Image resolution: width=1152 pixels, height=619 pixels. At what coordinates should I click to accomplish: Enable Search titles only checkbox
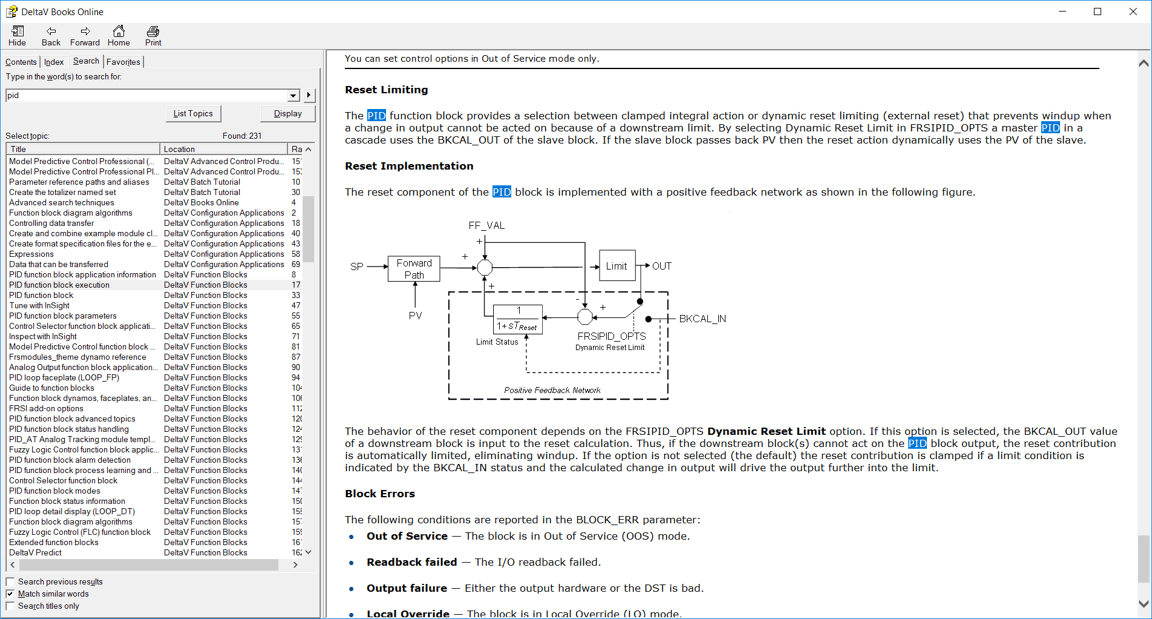click(x=10, y=606)
